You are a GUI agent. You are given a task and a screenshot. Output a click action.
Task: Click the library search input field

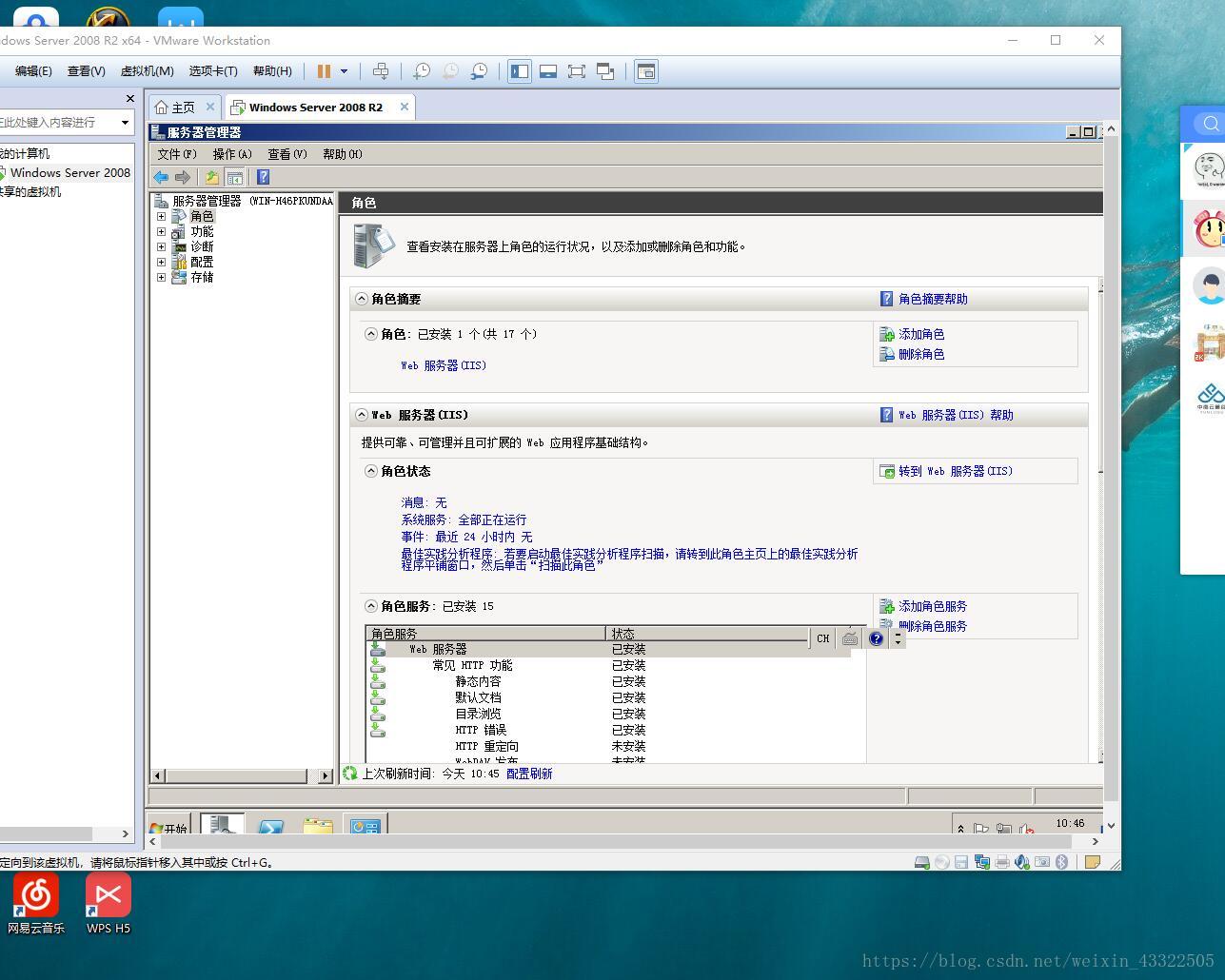(x=57, y=122)
